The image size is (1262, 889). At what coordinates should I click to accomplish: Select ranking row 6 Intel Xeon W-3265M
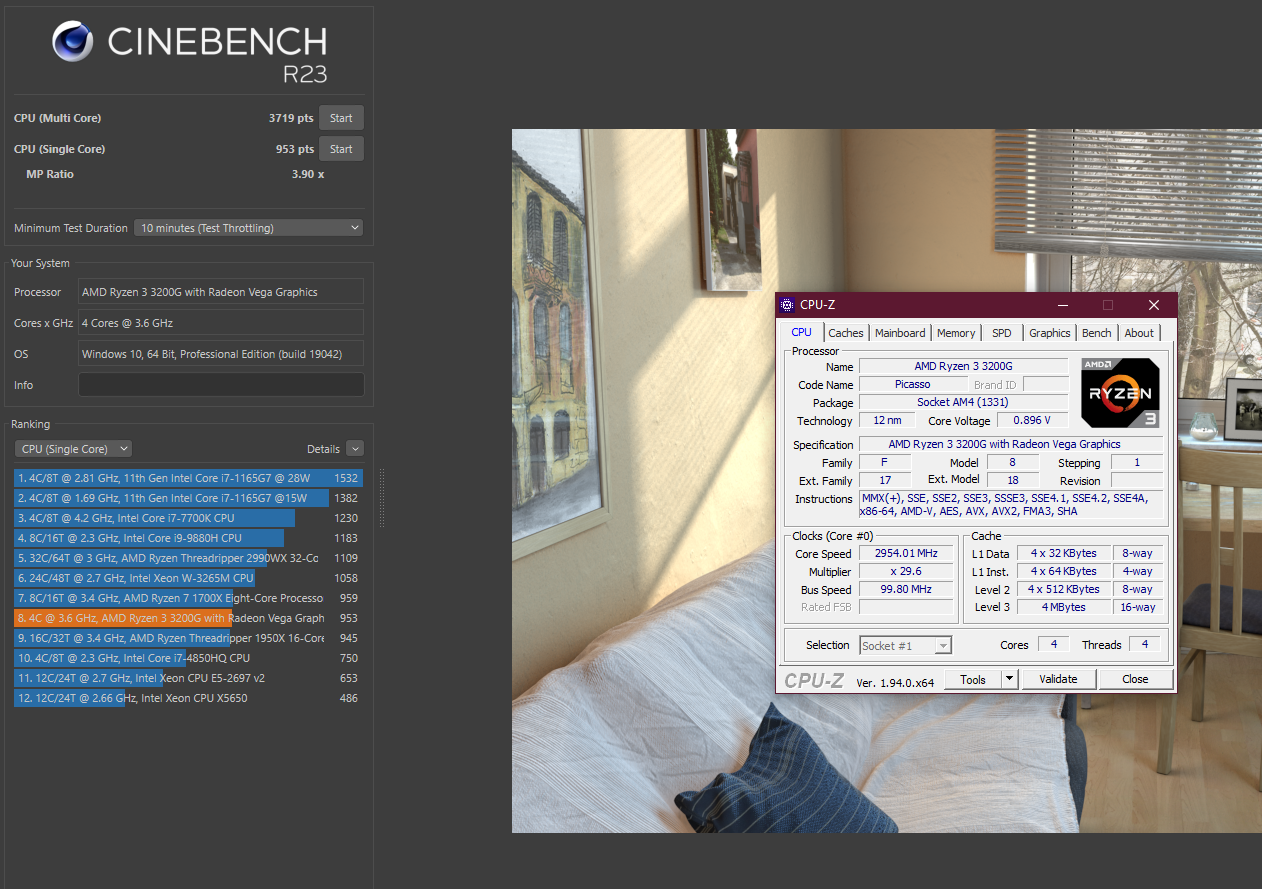point(188,578)
